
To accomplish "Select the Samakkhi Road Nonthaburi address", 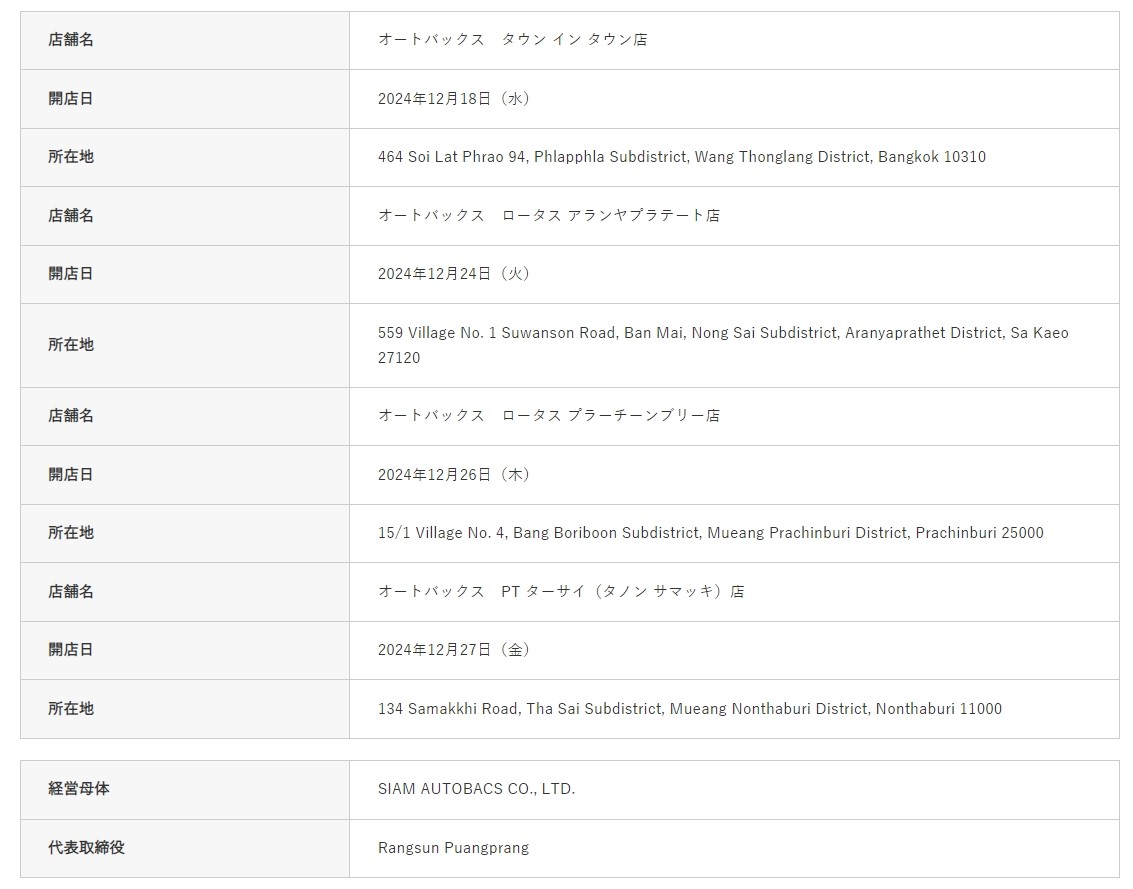I will point(689,709).
